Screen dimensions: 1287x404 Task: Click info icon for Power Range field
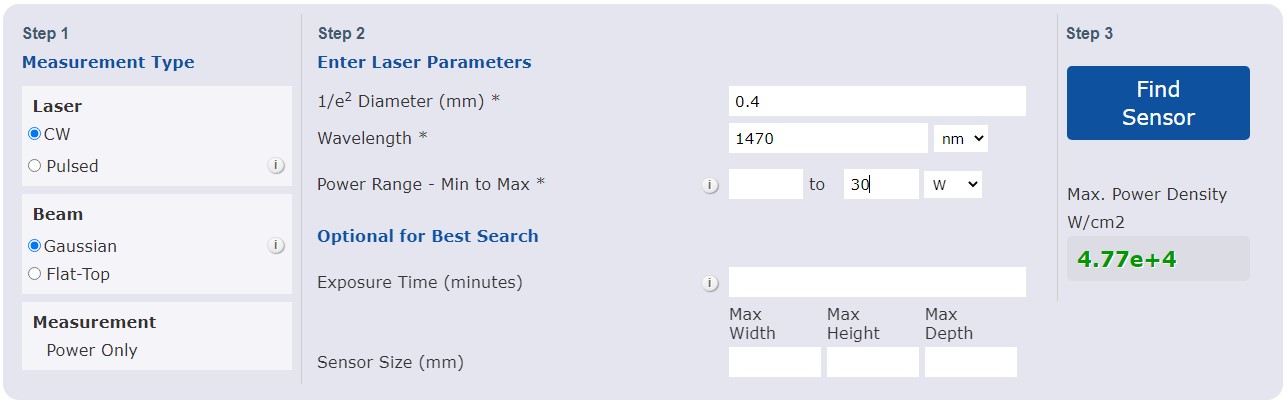coord(710,185)
